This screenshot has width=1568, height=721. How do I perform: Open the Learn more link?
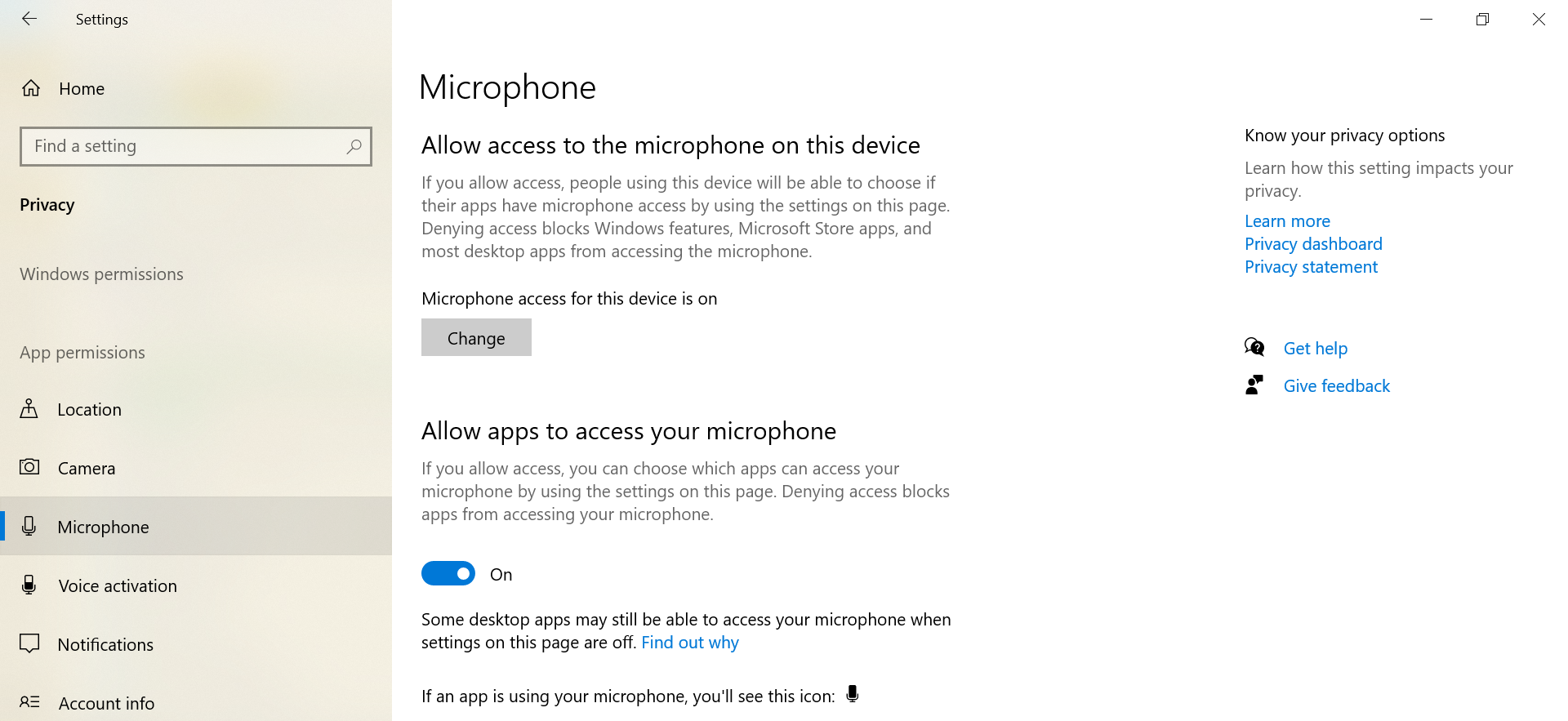[1287, 221]
